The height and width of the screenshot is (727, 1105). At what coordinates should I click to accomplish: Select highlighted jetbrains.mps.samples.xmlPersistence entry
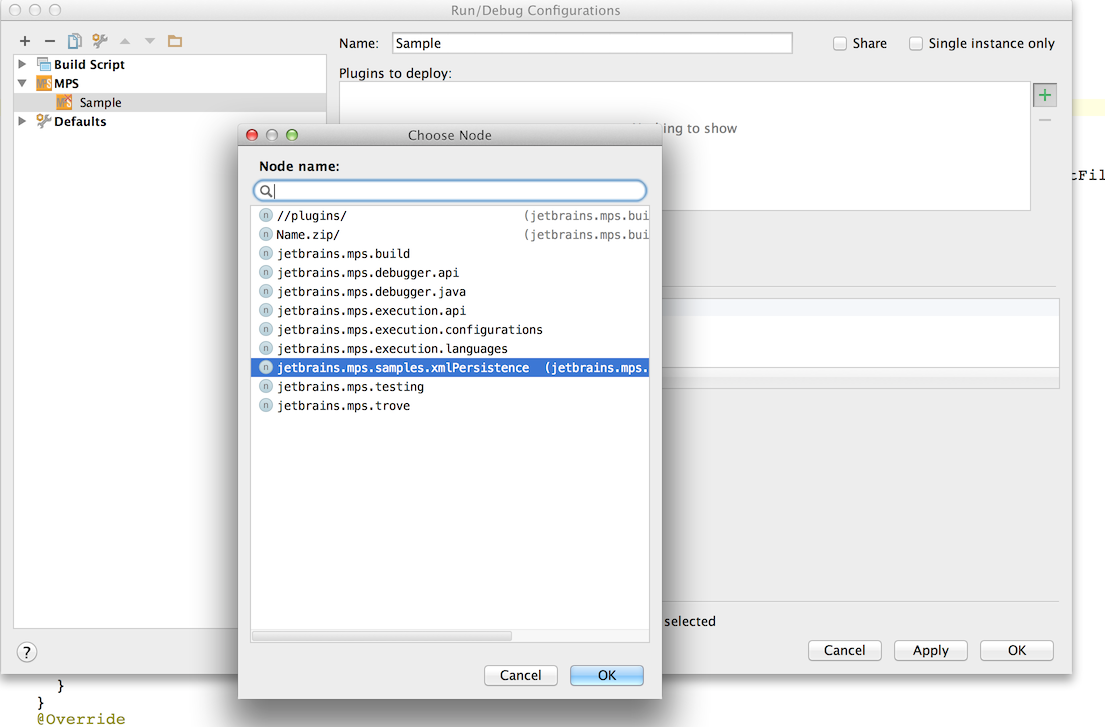click(450, 368)
